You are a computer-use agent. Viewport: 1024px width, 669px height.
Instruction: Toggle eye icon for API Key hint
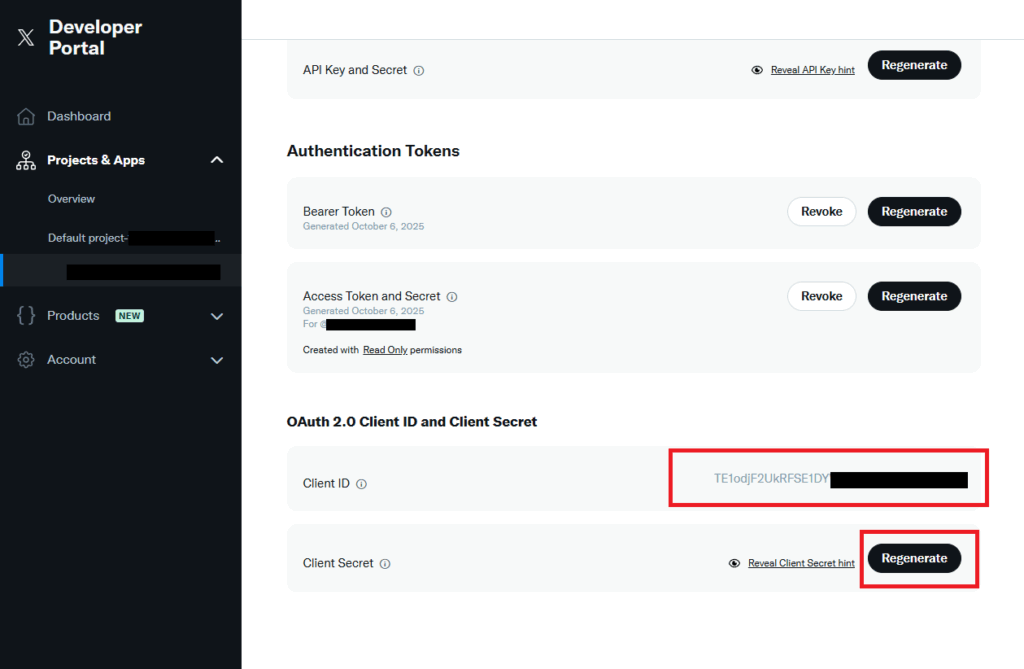(757, 71)
